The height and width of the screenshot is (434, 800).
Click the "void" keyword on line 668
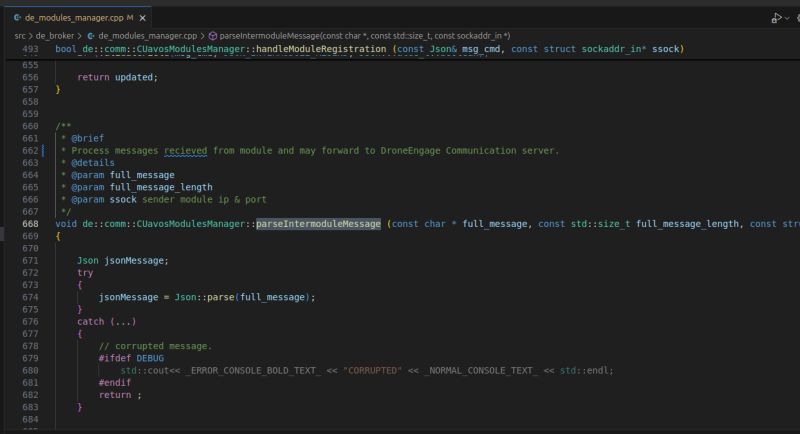66,224
